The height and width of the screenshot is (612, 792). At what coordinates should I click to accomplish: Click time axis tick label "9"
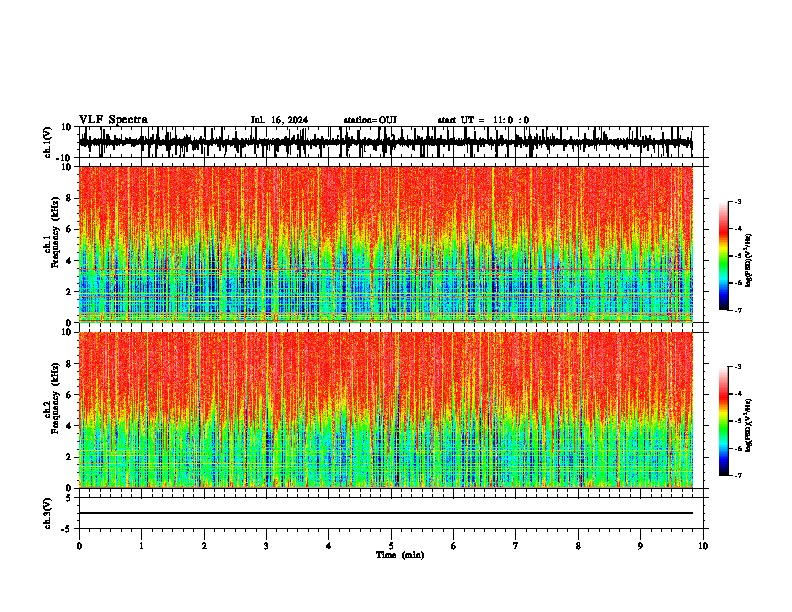pyautogui.click(x=640, y=546)
